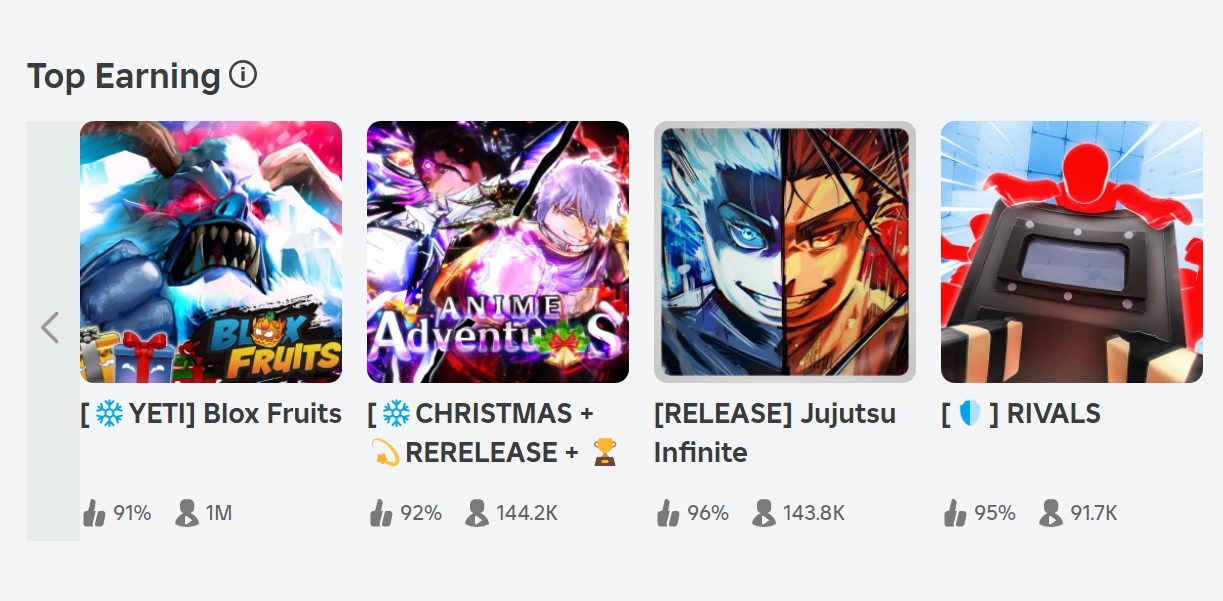Click the "[YETI] Blox Fruits" title
This screenshot has height=601, width=1223.
[211, 414]
